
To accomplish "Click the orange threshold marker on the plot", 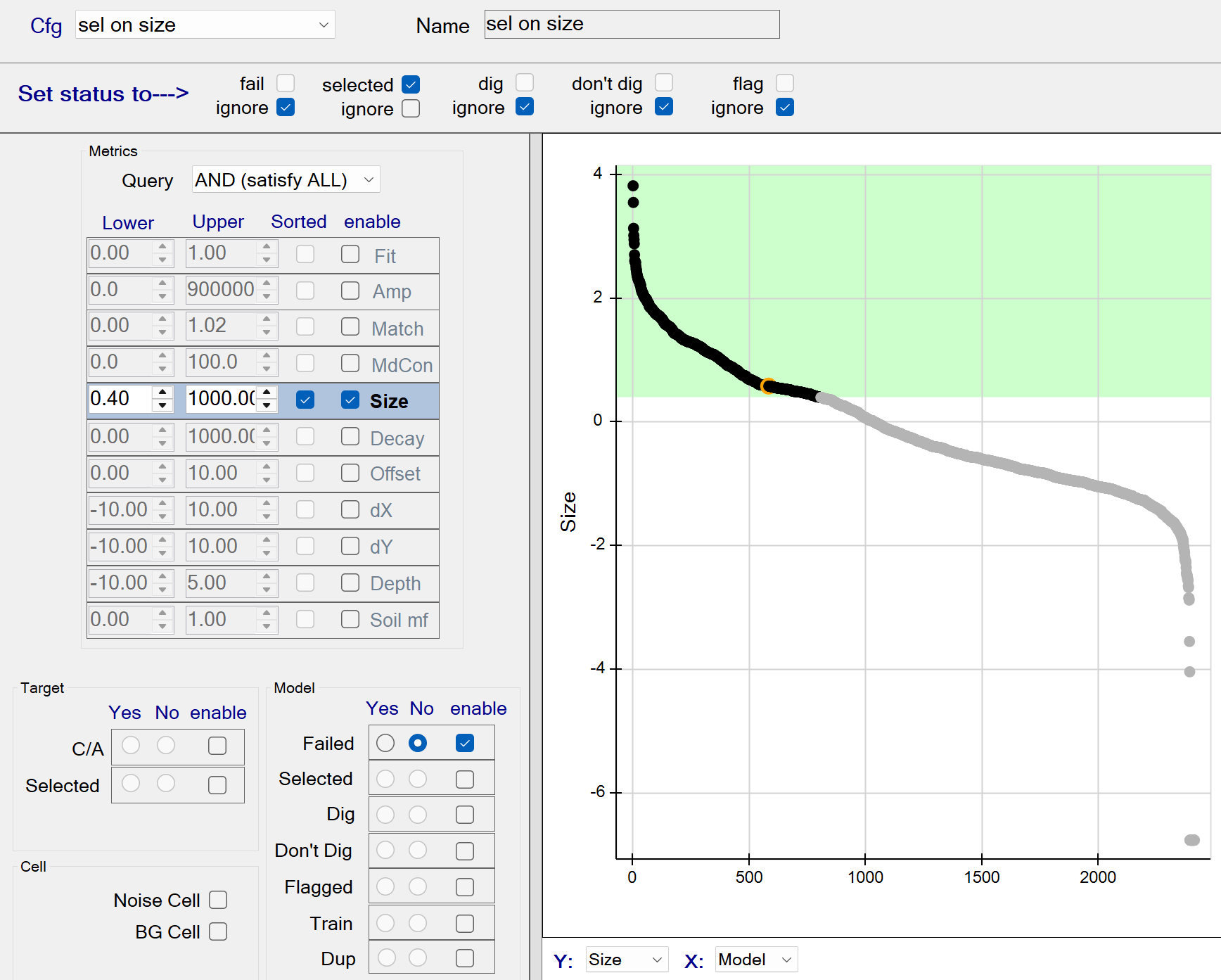I will [x=768, y=386].
